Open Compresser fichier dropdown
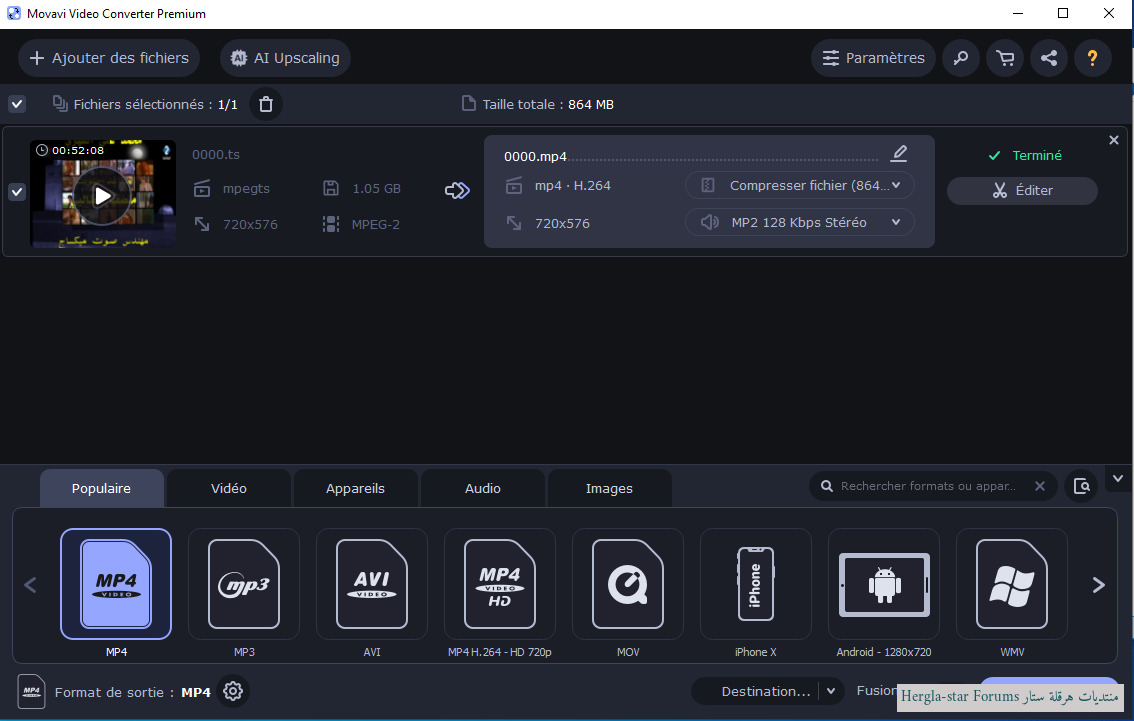This screenshot has width=1134, height=721. [800, 185]
